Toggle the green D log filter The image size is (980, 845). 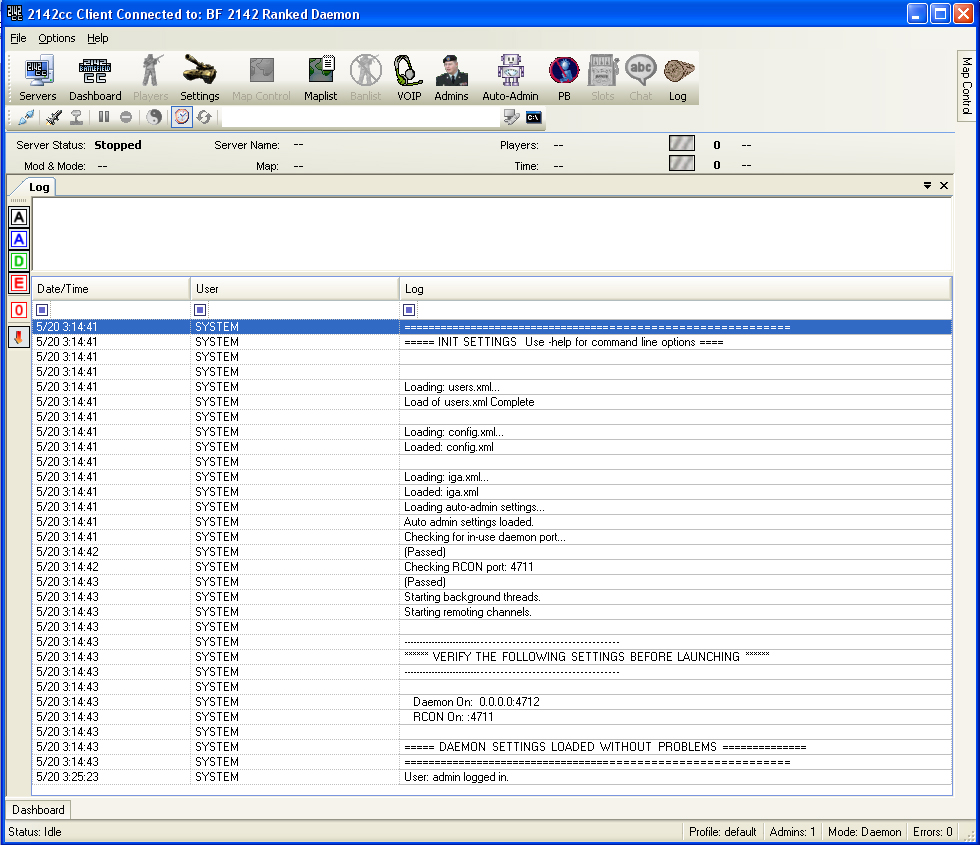pyautogui.click(x=19, y=261)
